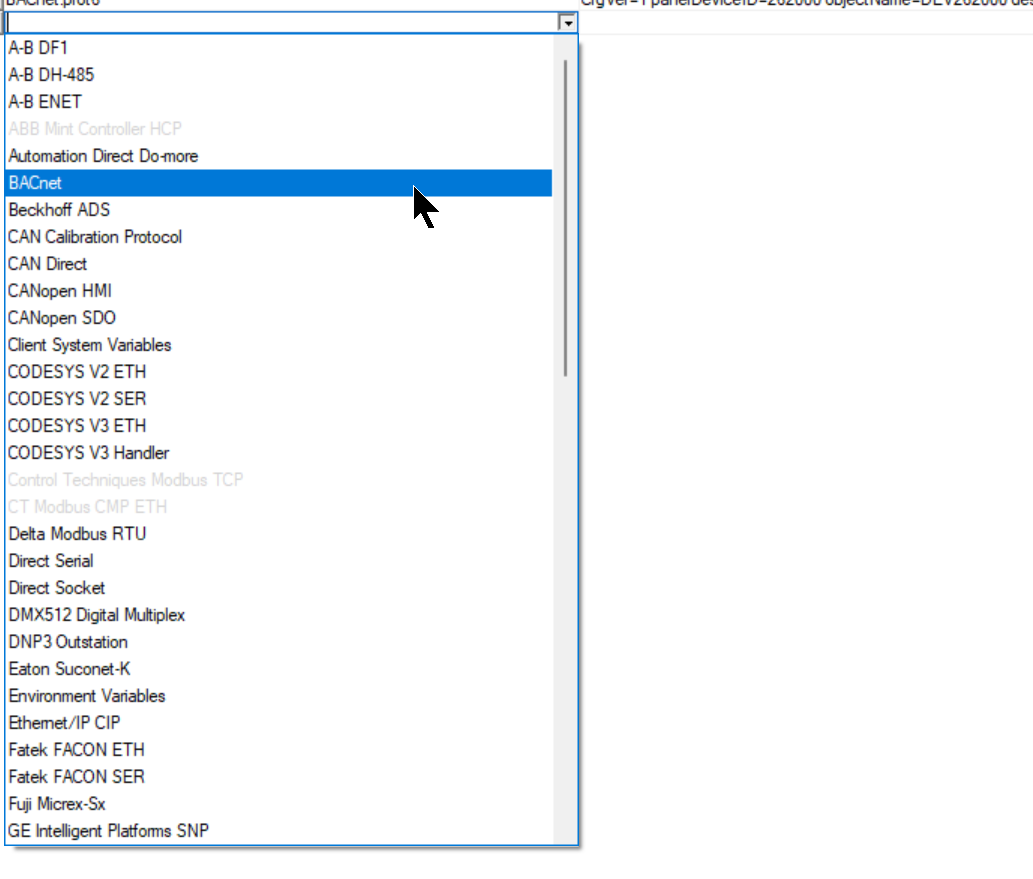The width and height of the screenshot is (1033, 879).
Task: Select Delta Modbus RTU
Action: coord(279,534)
